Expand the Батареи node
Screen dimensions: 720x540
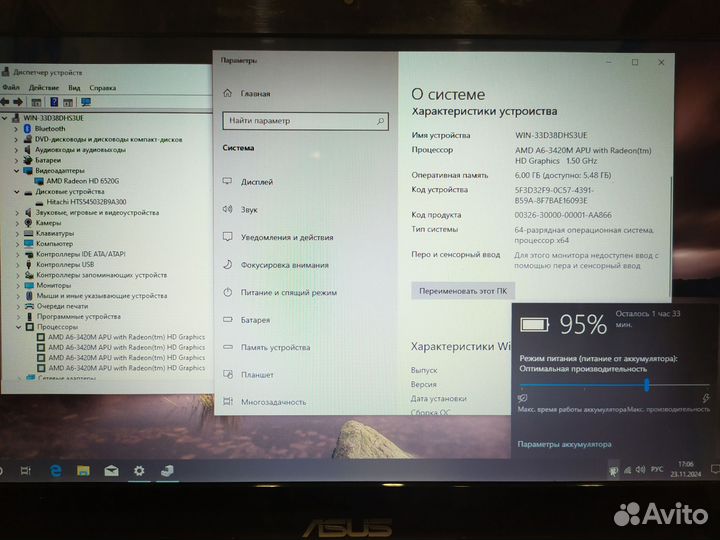pyautogui.click(x=16, y=160)
